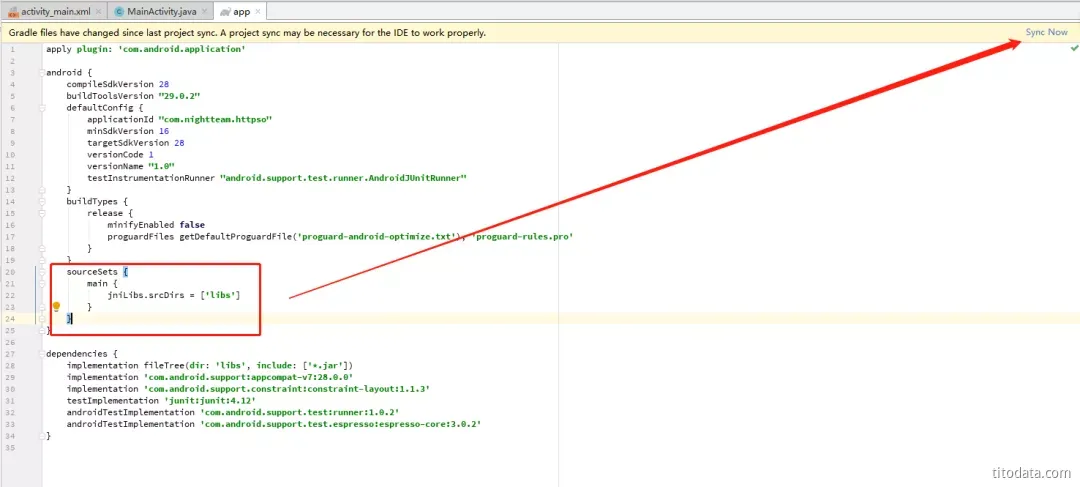
Task: Click the fileTree implementation dependency line
Action: tap(209, 365)
